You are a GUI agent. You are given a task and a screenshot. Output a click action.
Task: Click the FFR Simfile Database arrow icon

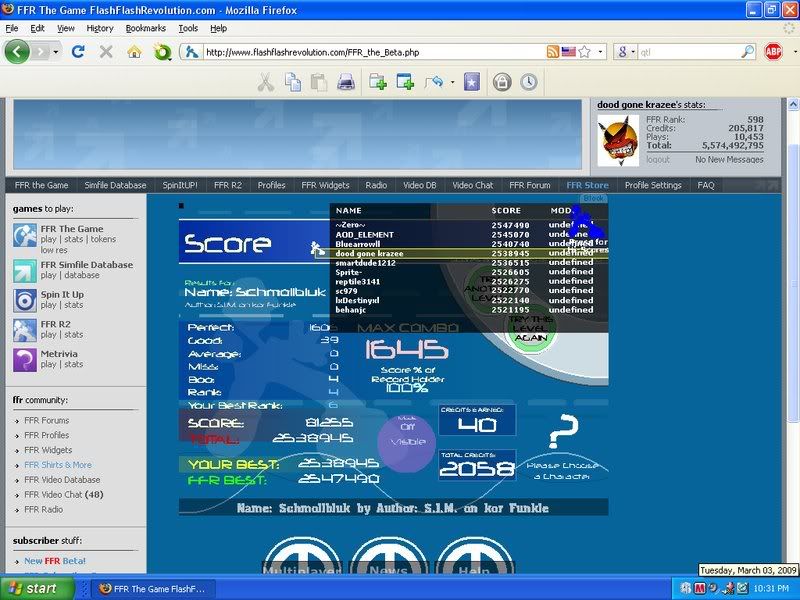click(25, 269)
